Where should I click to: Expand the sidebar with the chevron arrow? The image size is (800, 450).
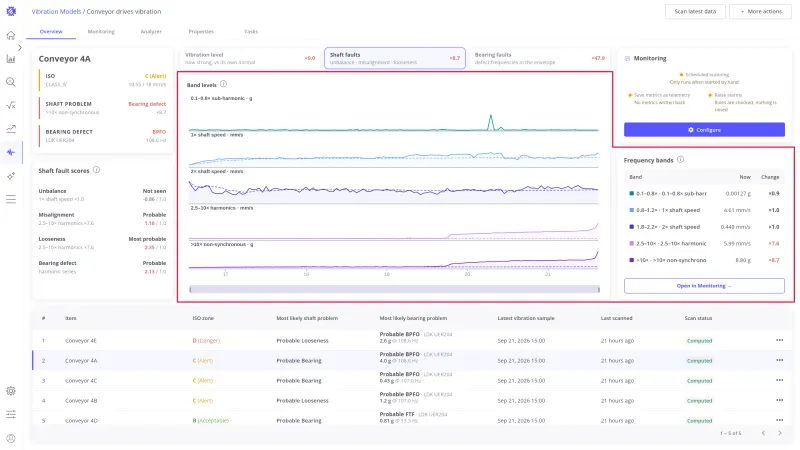[x=20, y=47]
